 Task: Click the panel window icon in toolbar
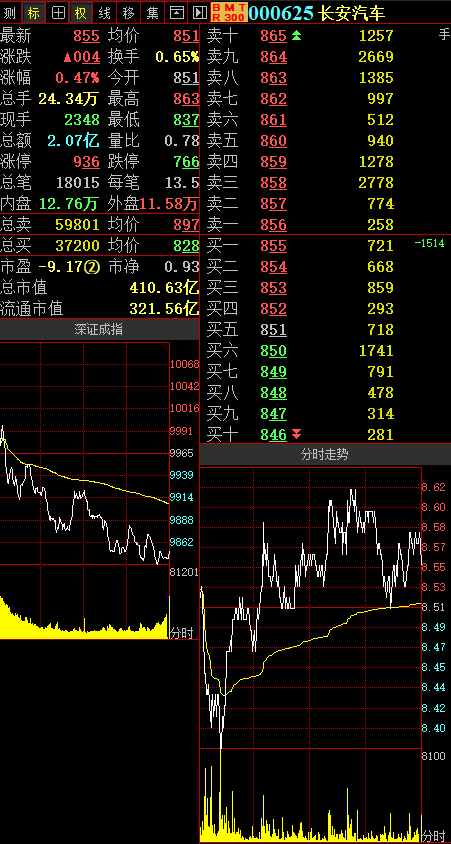pyautogui.click(x=176, y=12)
